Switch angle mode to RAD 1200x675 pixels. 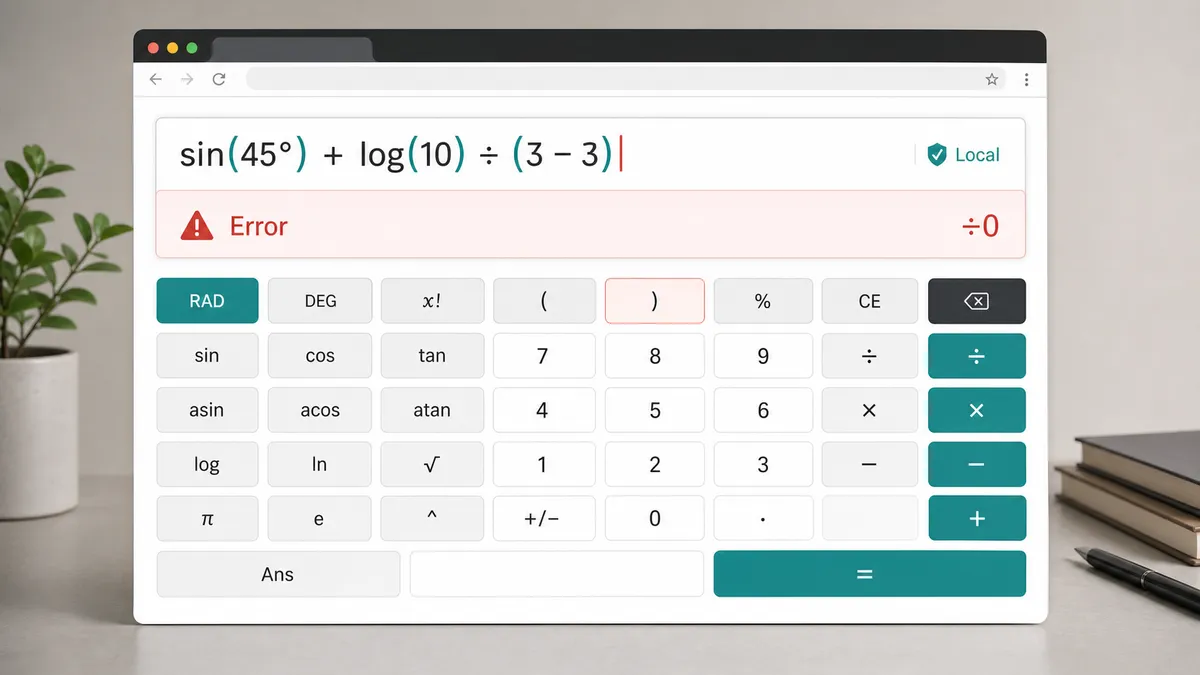pyautogui.click(x=207, y=301)
